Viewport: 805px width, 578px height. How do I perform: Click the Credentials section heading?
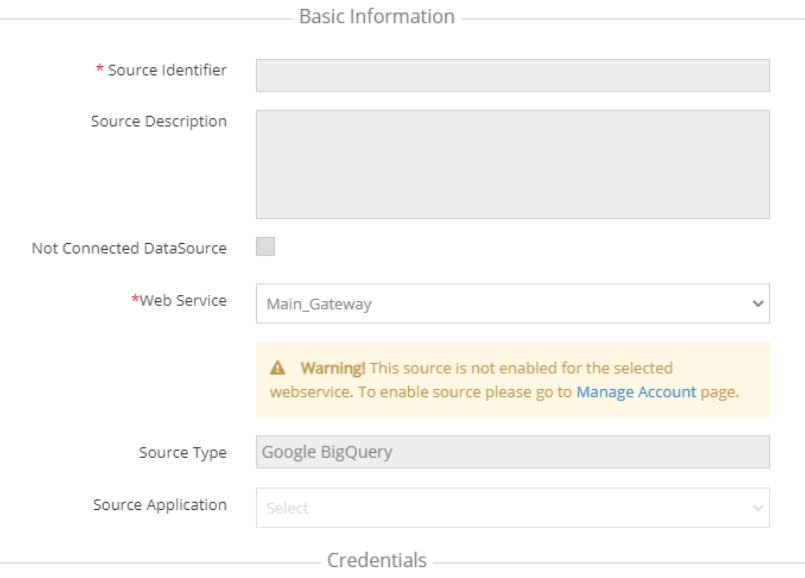(377, 560)
